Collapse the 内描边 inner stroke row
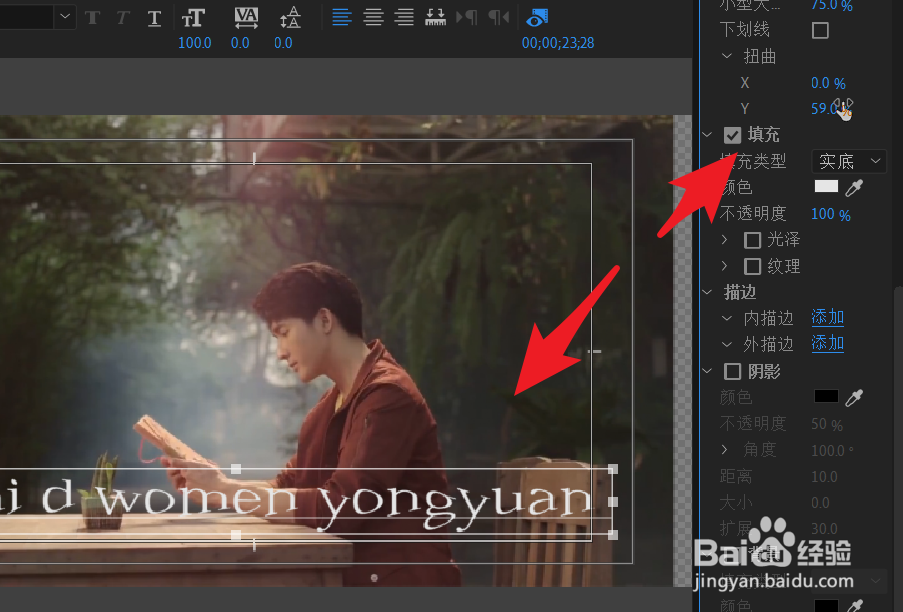 pos(727,318)
